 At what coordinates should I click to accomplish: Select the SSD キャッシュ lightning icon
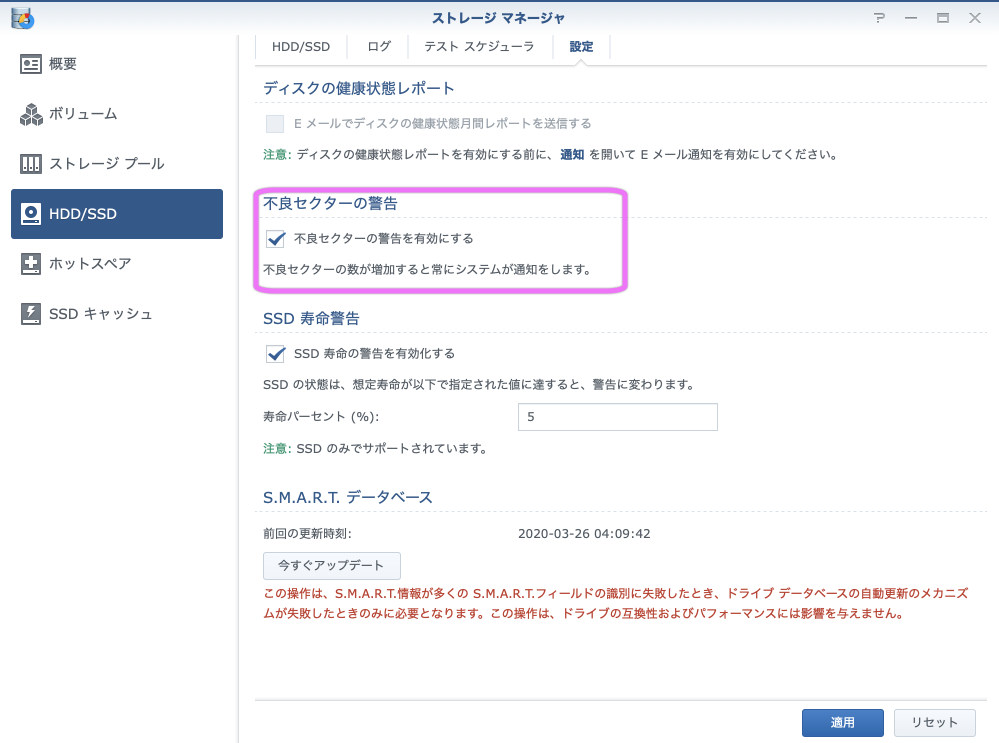tap(31, 314)
